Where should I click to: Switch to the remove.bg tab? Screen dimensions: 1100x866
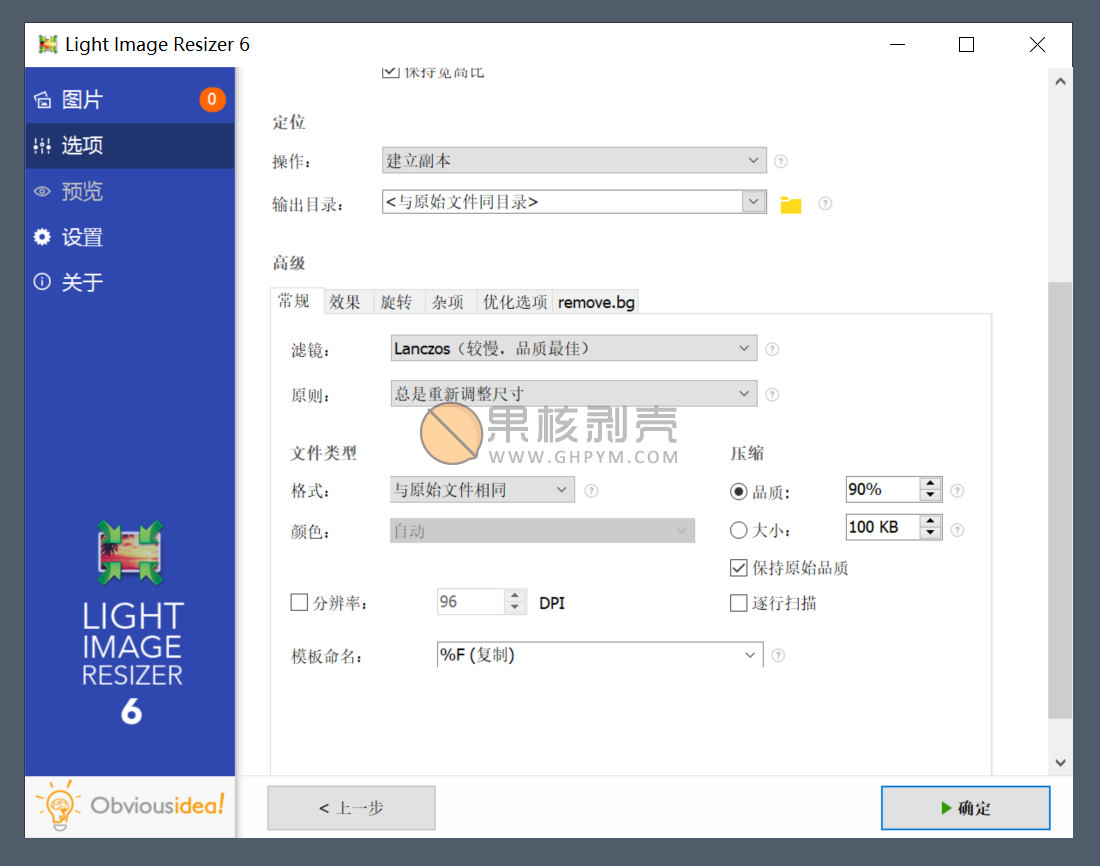pos(596,302)
